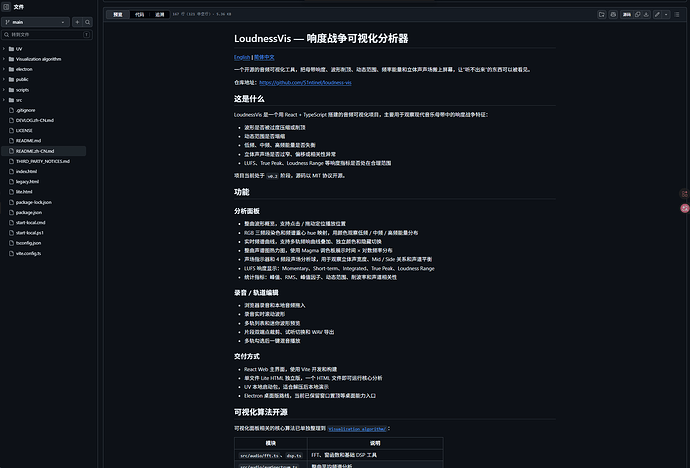Expand the public folder chevron
The height and width of the screenshot is (468, 690).
tap(4, 79)
